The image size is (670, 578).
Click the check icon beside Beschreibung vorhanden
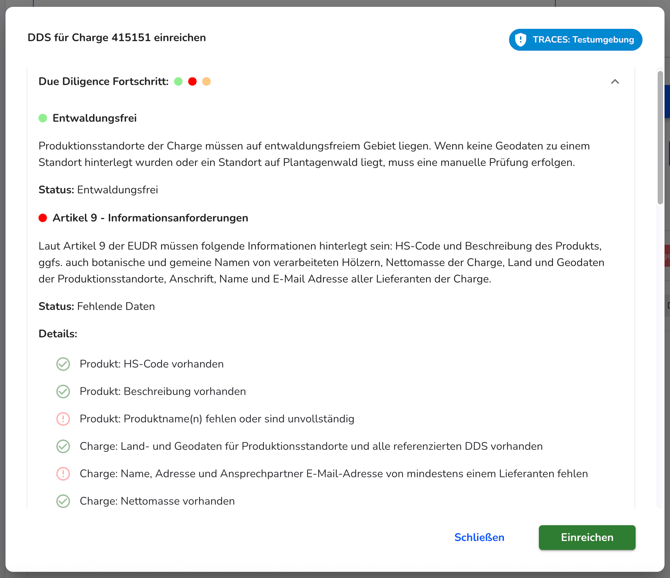[x=63, y=391]
